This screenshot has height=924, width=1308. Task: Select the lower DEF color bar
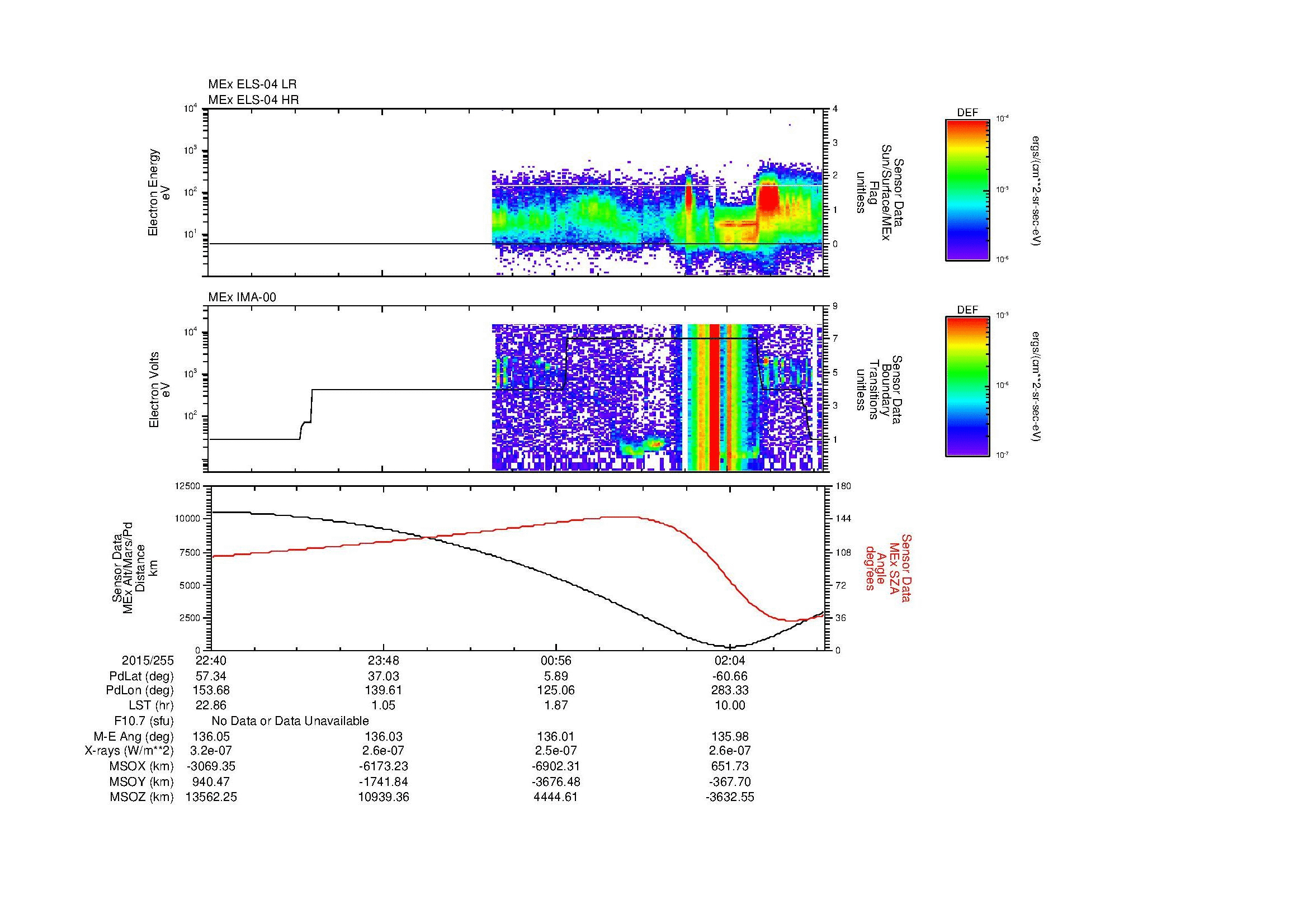click(x=967, y=387)
